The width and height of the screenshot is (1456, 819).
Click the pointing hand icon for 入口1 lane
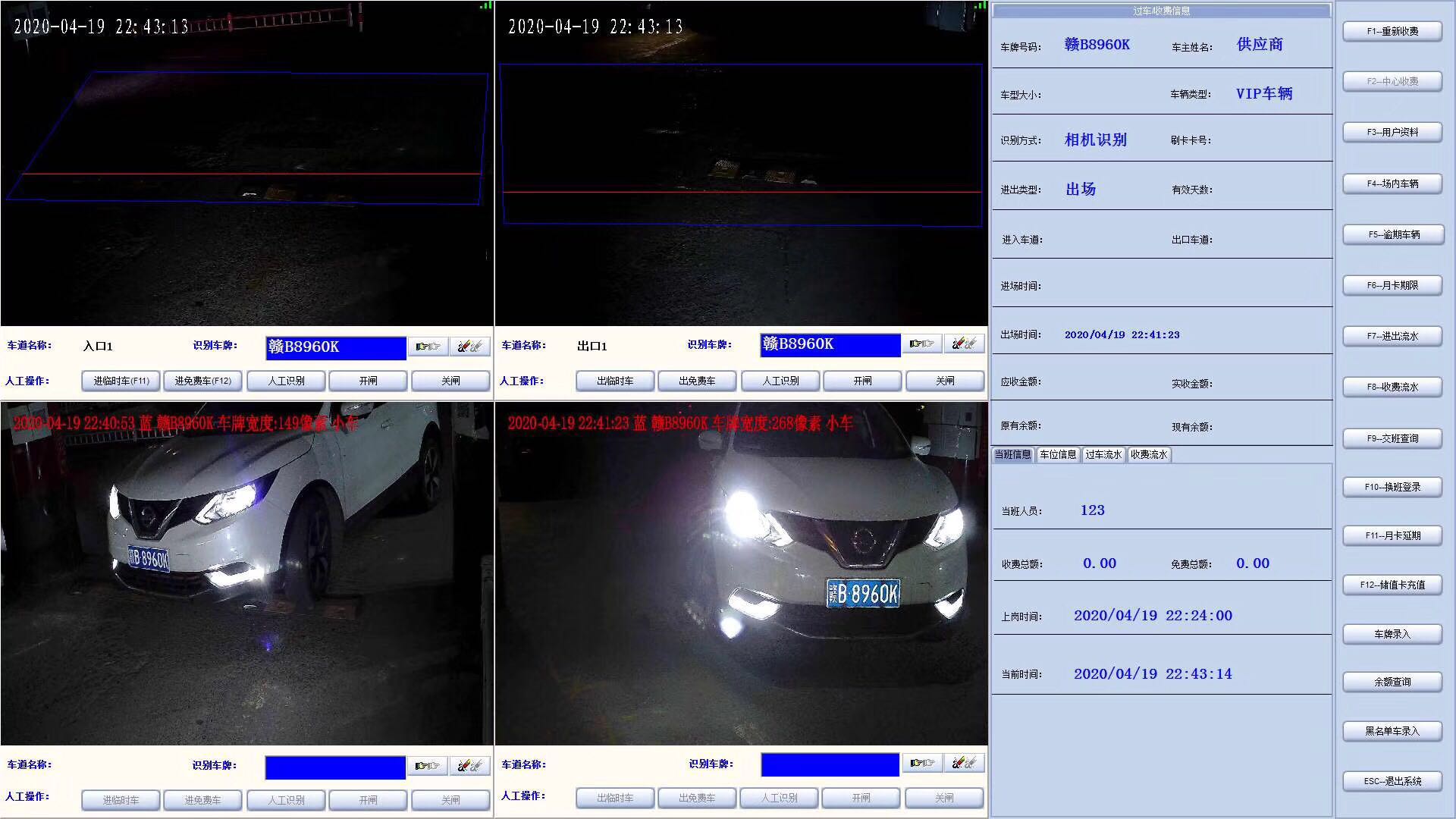tap(428, 347)
